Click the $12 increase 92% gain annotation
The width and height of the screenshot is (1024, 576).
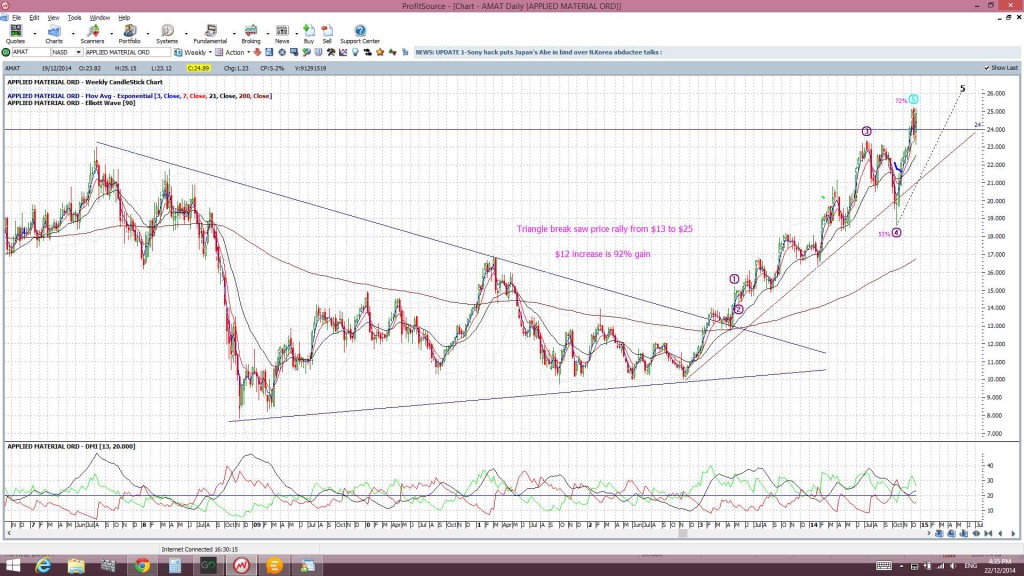[x=603, y=254]
